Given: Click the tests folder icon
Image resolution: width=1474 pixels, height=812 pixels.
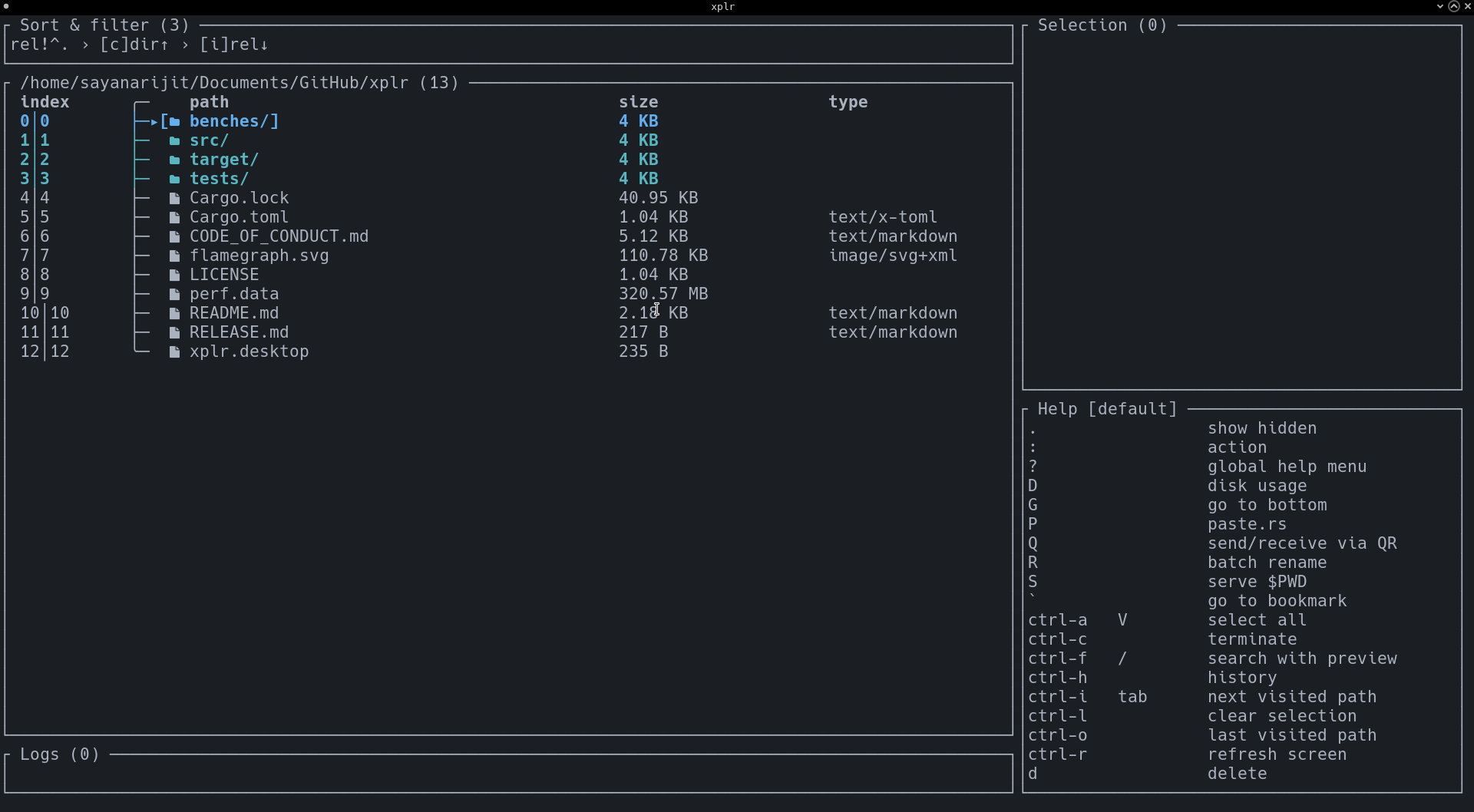Looking at the screenshot, I should pyautogui.click(x=174, y=178).
